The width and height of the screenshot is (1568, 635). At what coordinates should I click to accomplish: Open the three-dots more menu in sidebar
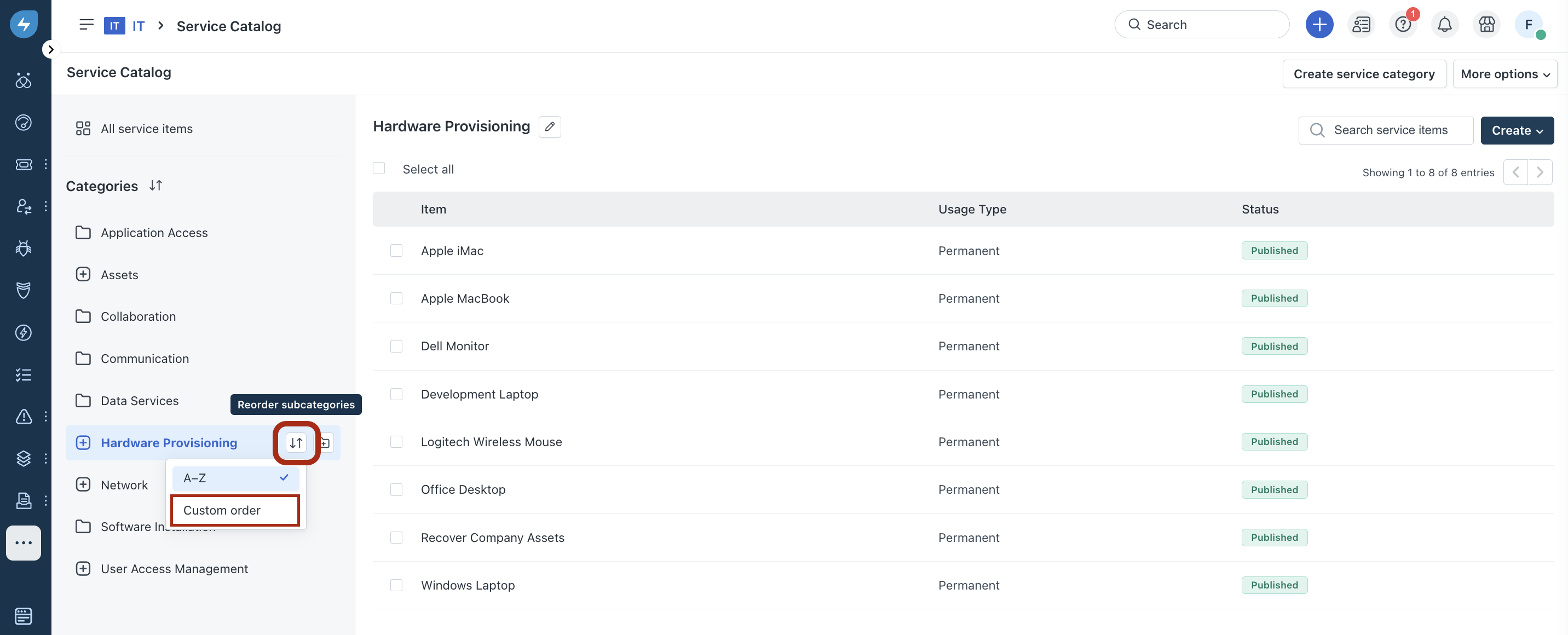24,542
